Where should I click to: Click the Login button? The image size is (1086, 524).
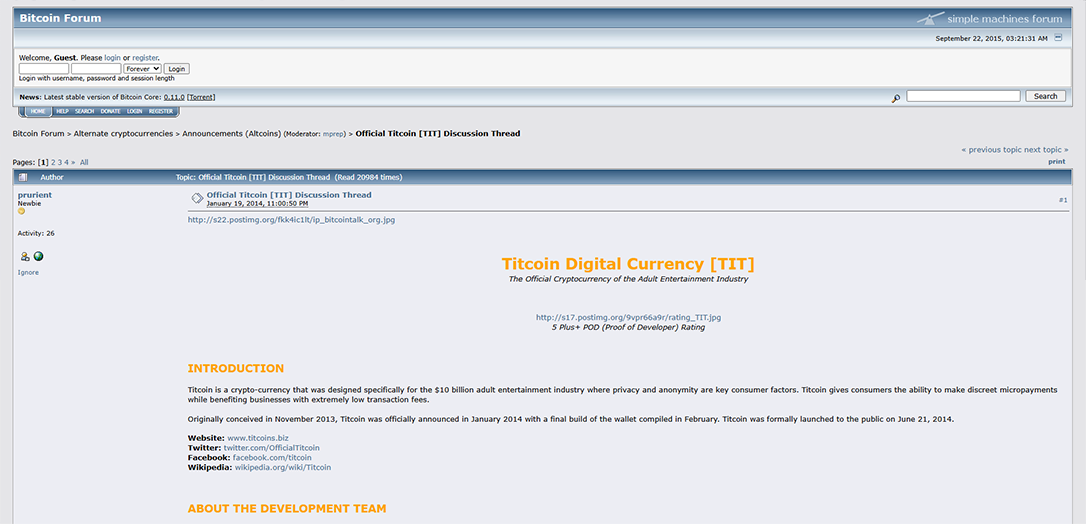coord(177,69)
